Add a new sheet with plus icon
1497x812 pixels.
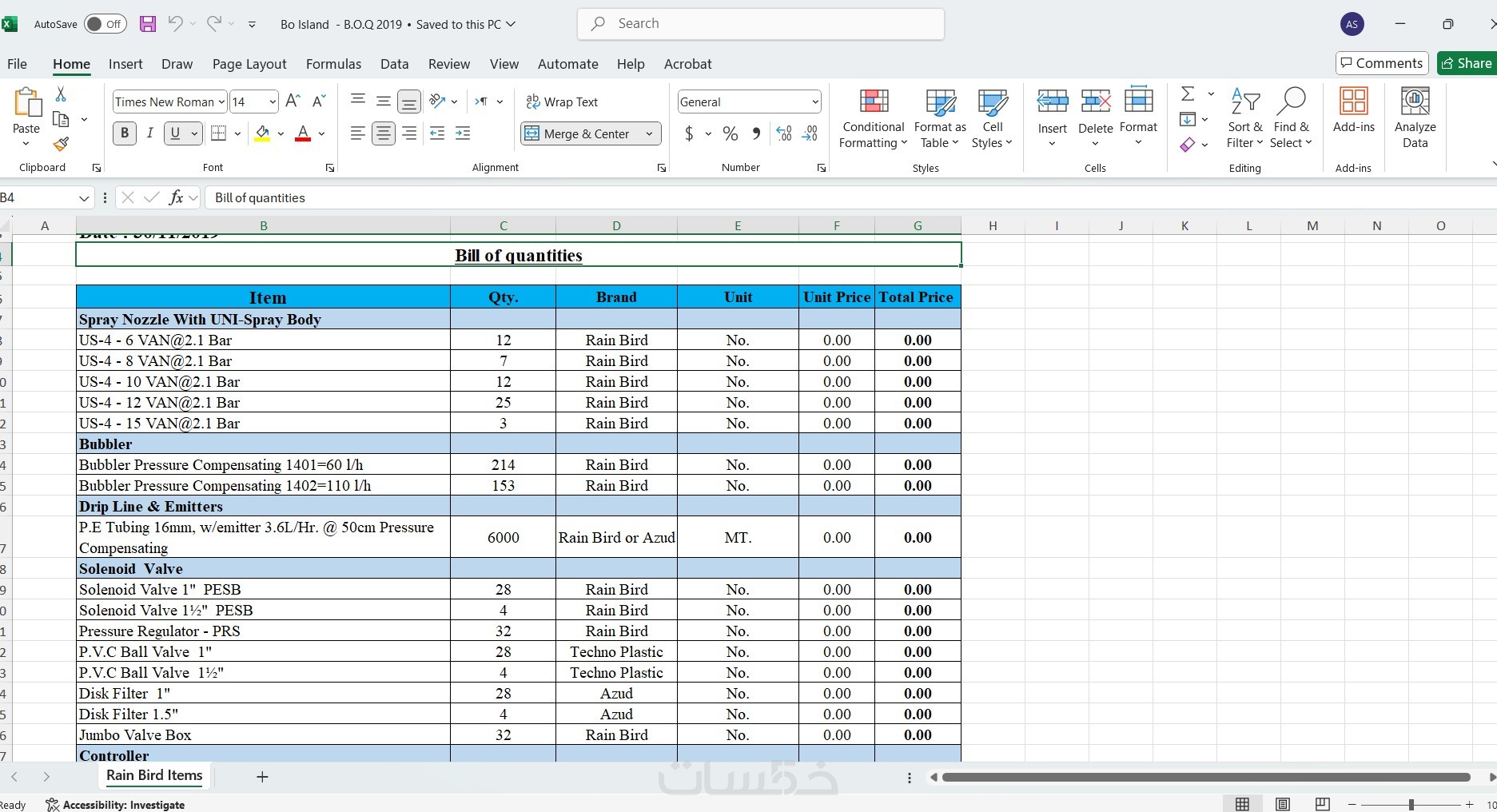click(x=262, y=776)
